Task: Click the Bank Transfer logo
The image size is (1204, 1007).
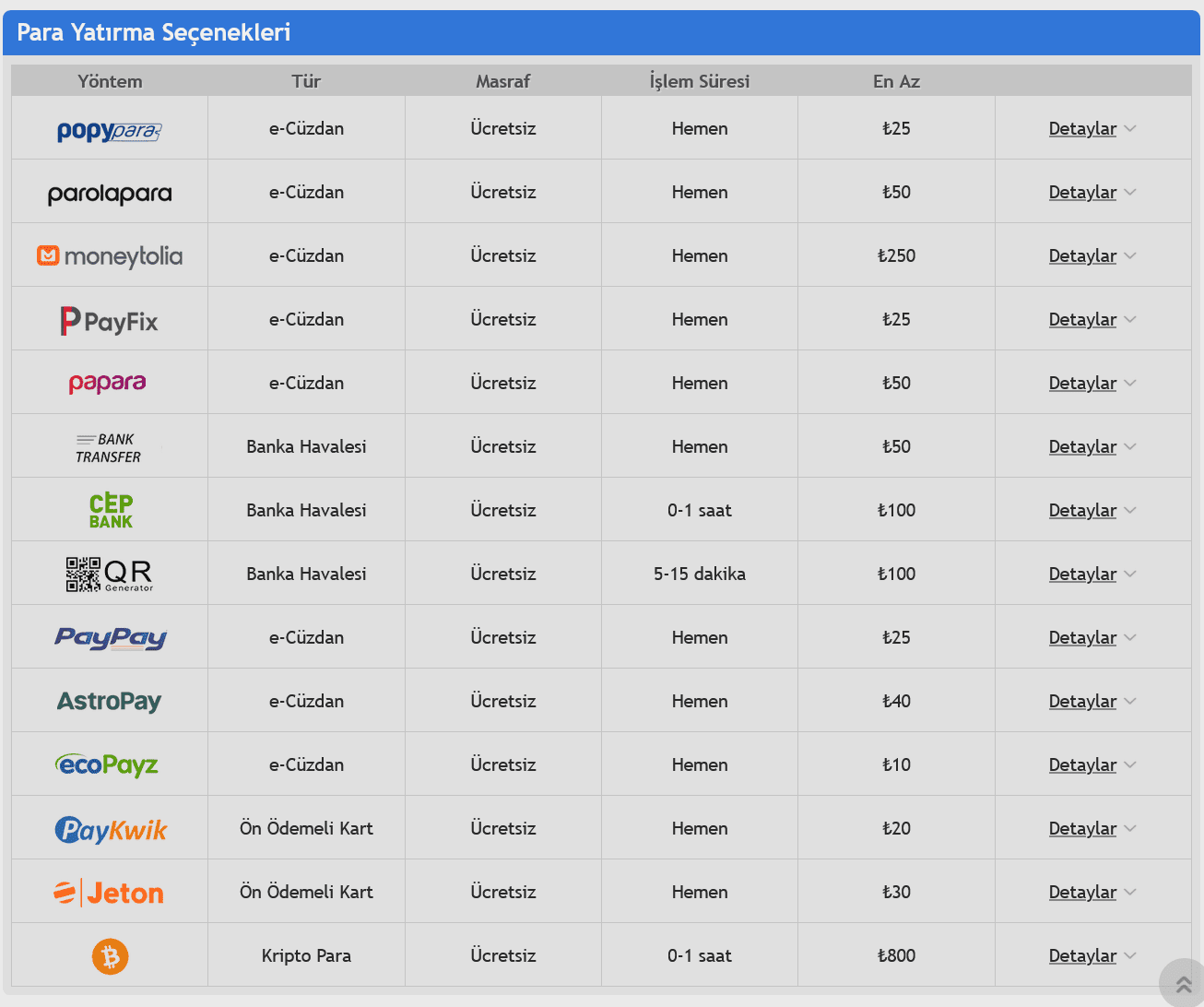Action: [109, 448]
